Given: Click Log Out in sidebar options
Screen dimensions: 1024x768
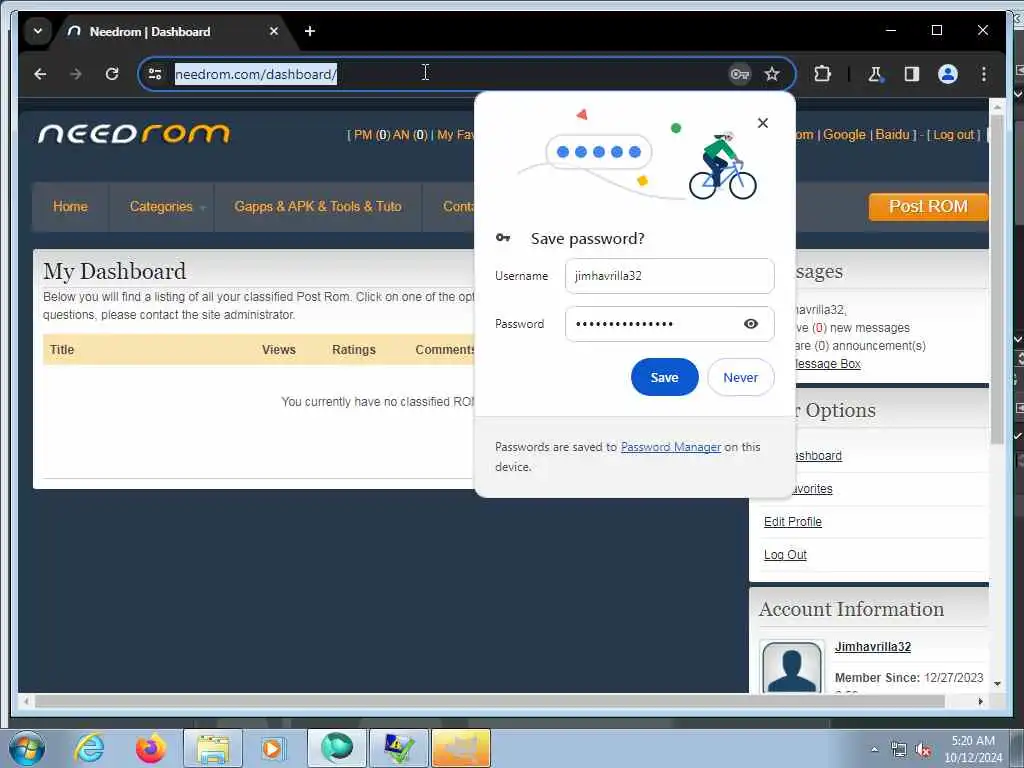Looking at the screenshot, I should [785, 554].
